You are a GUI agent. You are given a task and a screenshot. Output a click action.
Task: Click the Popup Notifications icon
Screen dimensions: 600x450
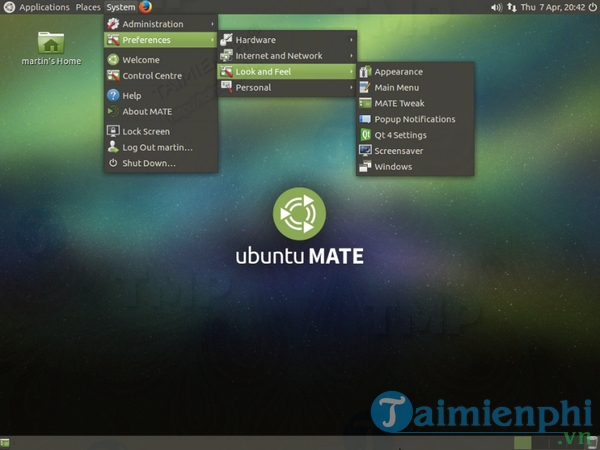coord(365,119)
